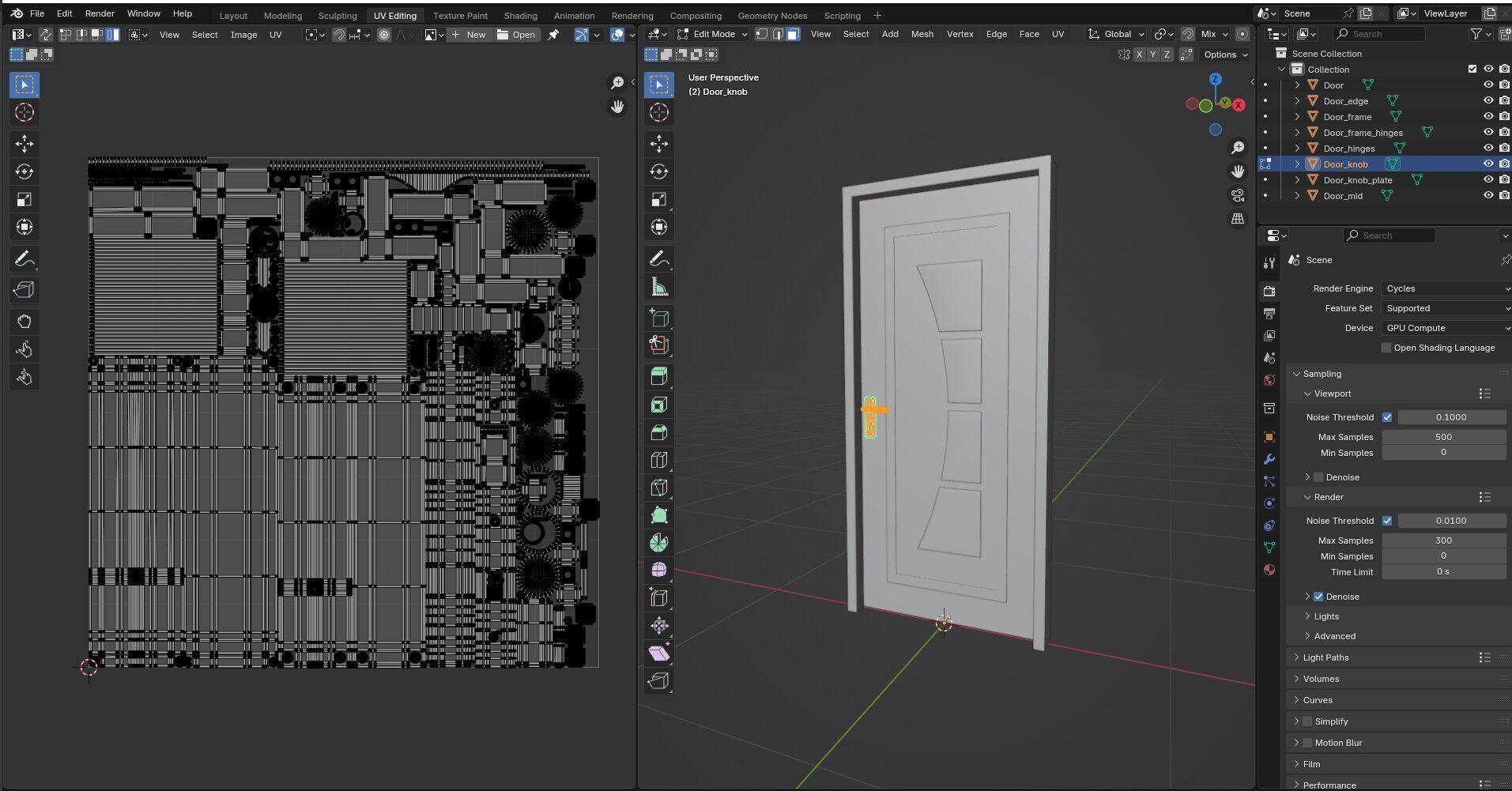Screen dimensions: 1512x791
Task: Open the Mesh menu in 3D viewport
Action: [x=922, y=34]
